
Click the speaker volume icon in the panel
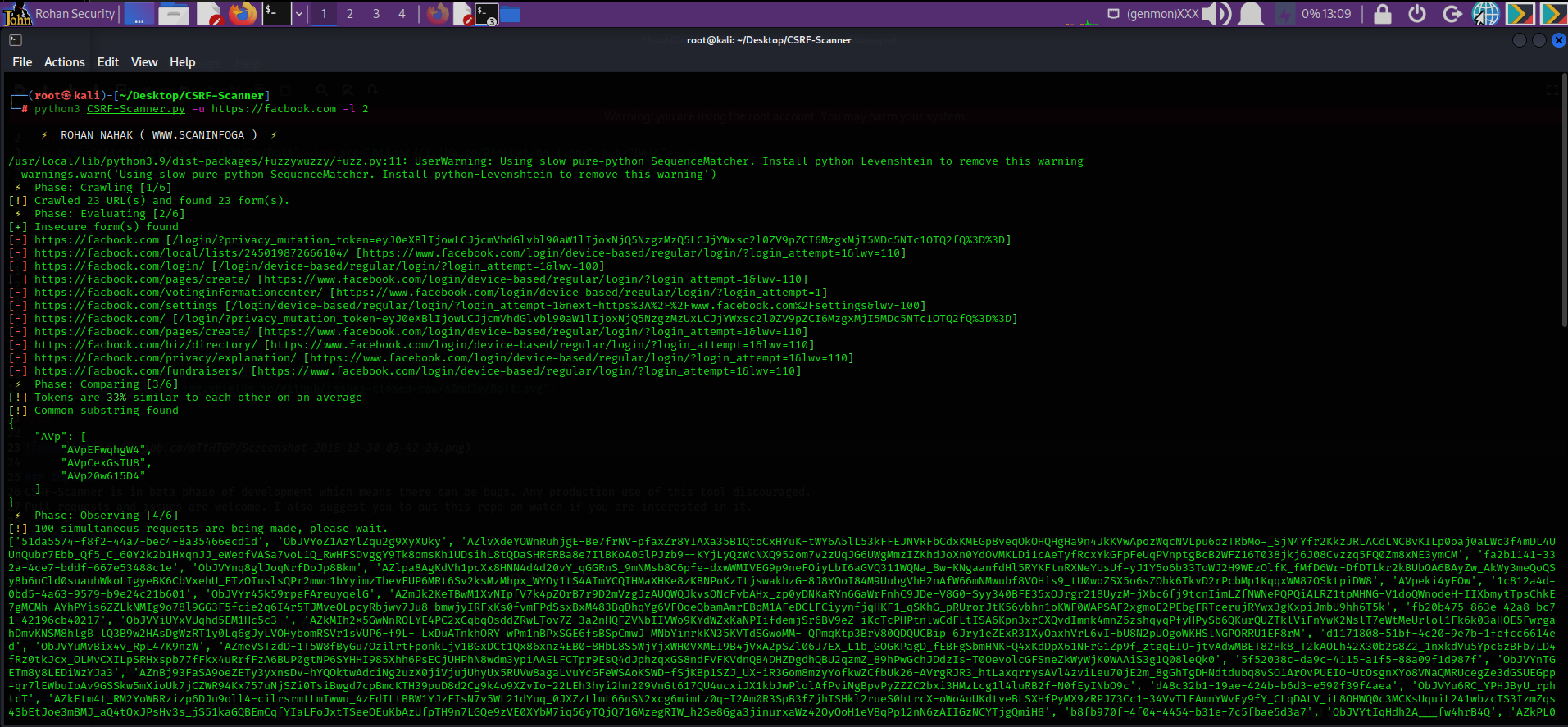point(1216,14)
